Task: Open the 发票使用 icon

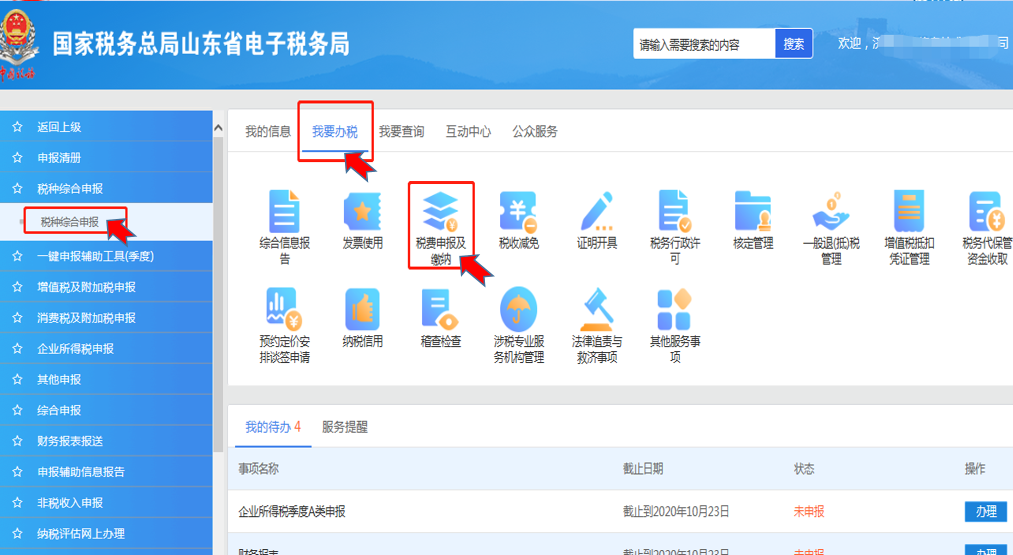Action: point(362,212)
